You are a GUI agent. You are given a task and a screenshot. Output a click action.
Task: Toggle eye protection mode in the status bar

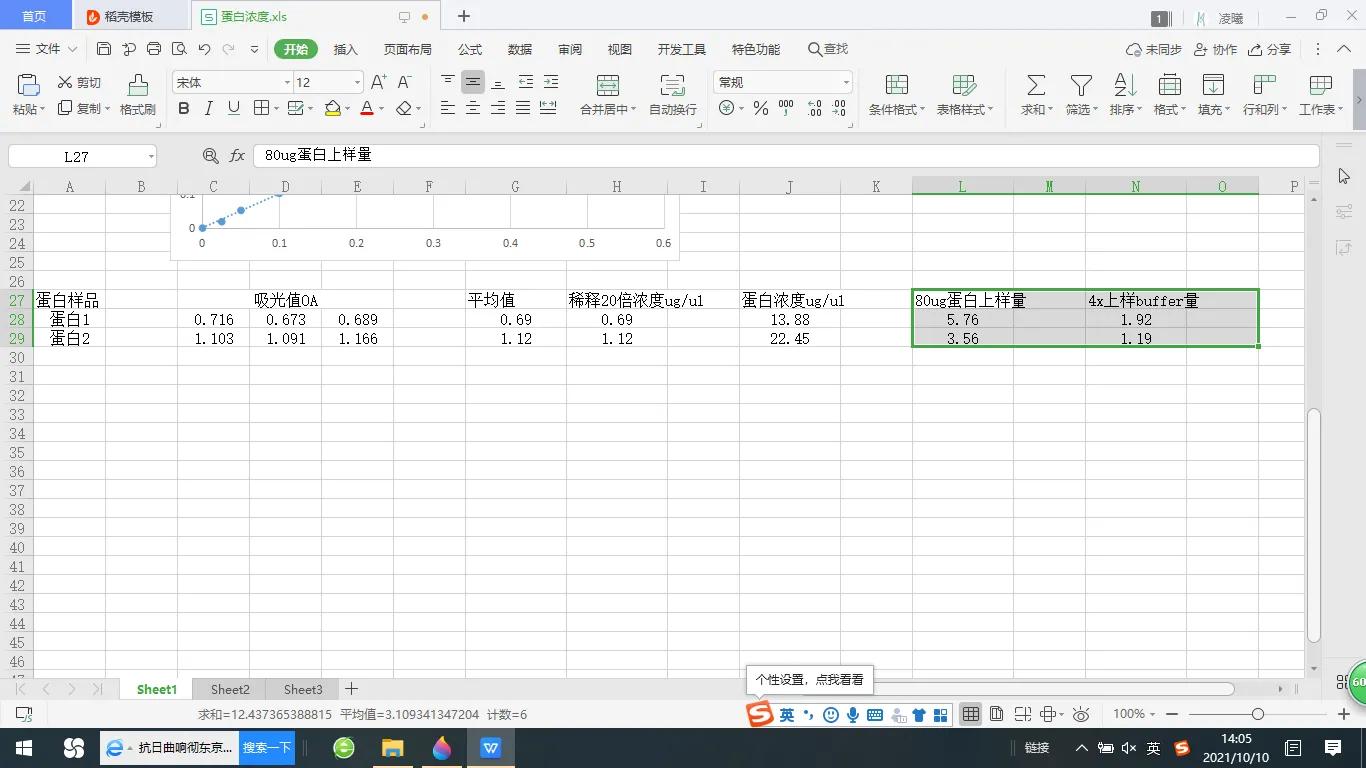(x=1081, y=714)
